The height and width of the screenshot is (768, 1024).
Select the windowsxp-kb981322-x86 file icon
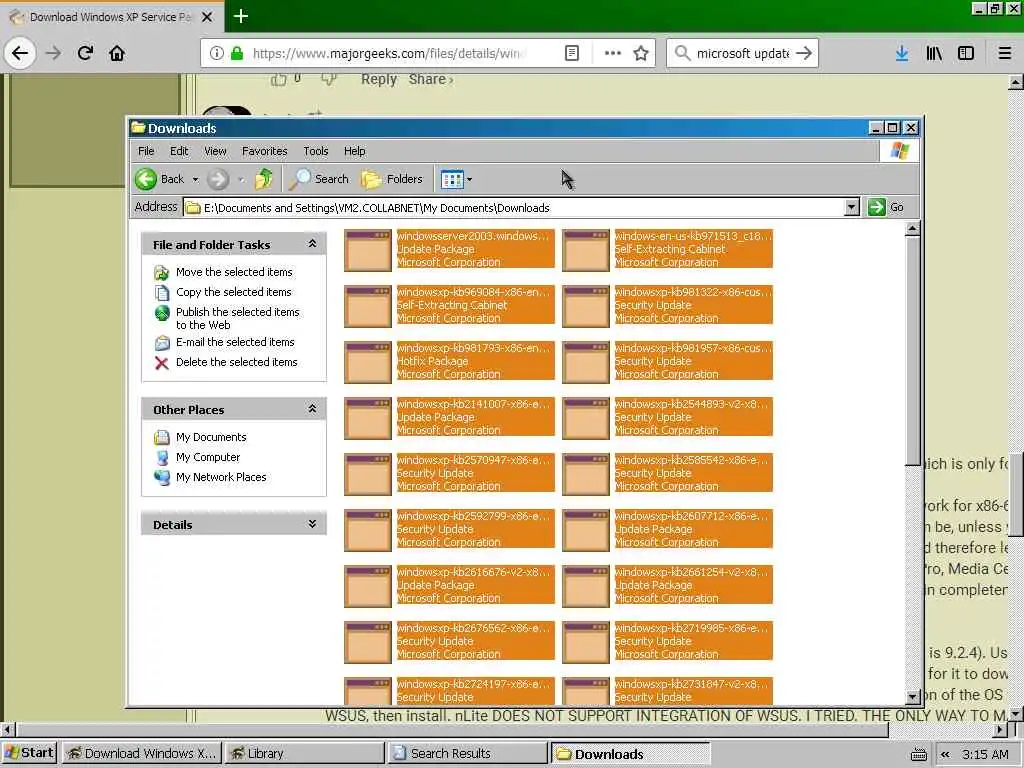tap(586, 306)
